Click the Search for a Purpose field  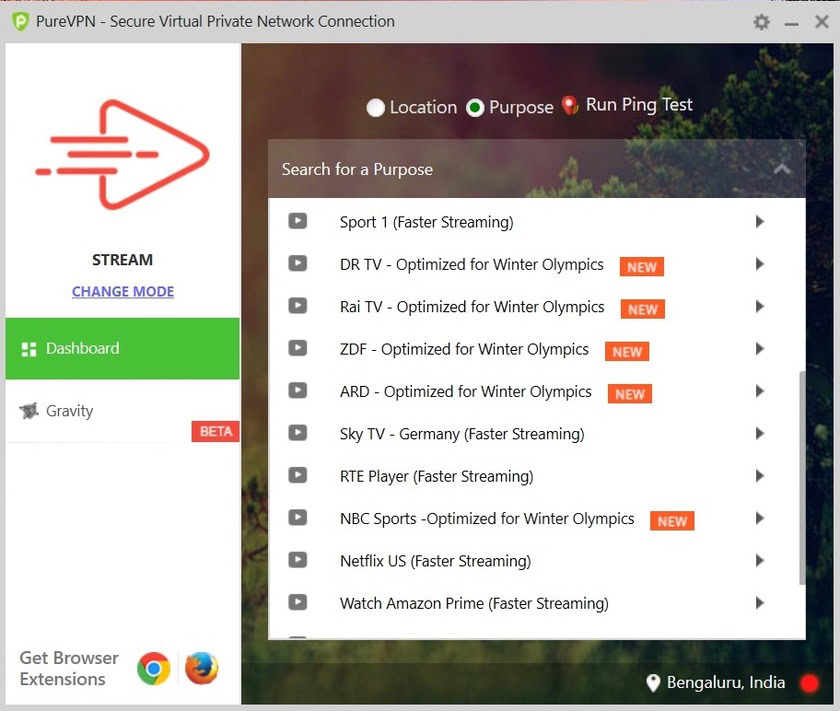[x=536, y=169]
